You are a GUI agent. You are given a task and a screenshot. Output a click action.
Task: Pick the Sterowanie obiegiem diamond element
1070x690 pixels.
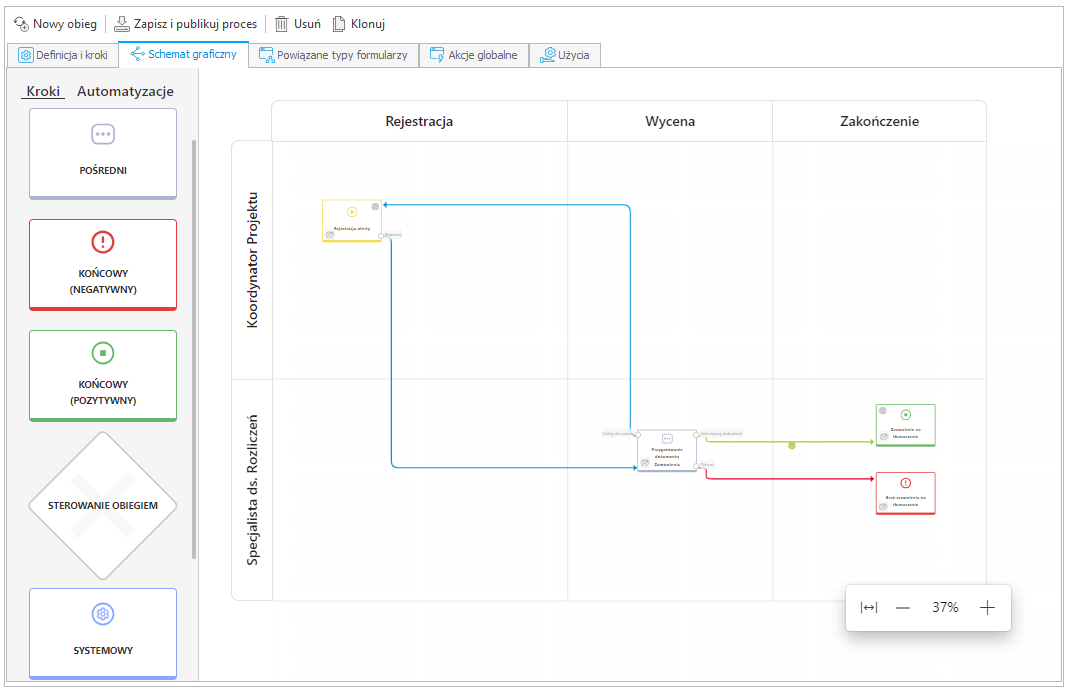(x=103, y=505)
